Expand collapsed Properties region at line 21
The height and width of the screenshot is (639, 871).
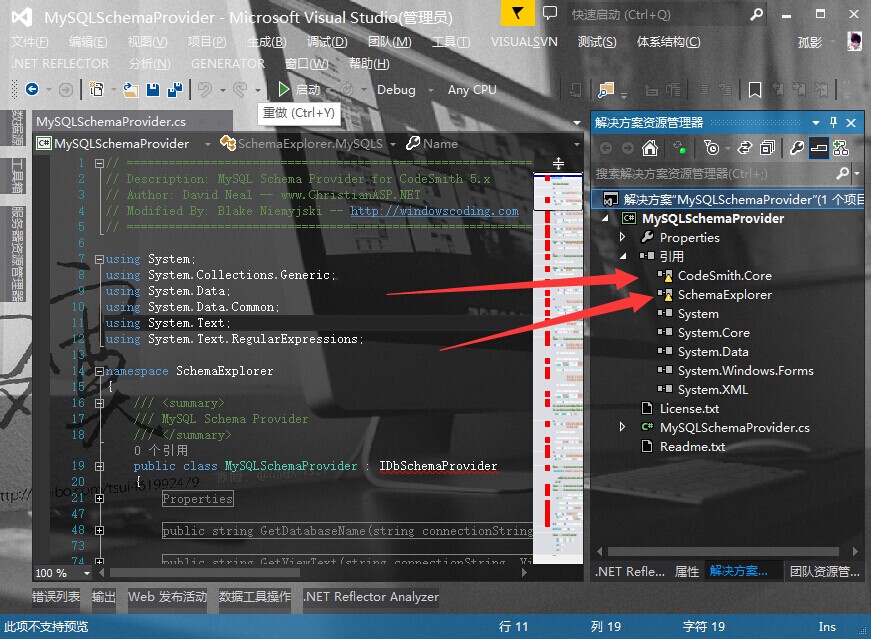[x=99, y=498]
